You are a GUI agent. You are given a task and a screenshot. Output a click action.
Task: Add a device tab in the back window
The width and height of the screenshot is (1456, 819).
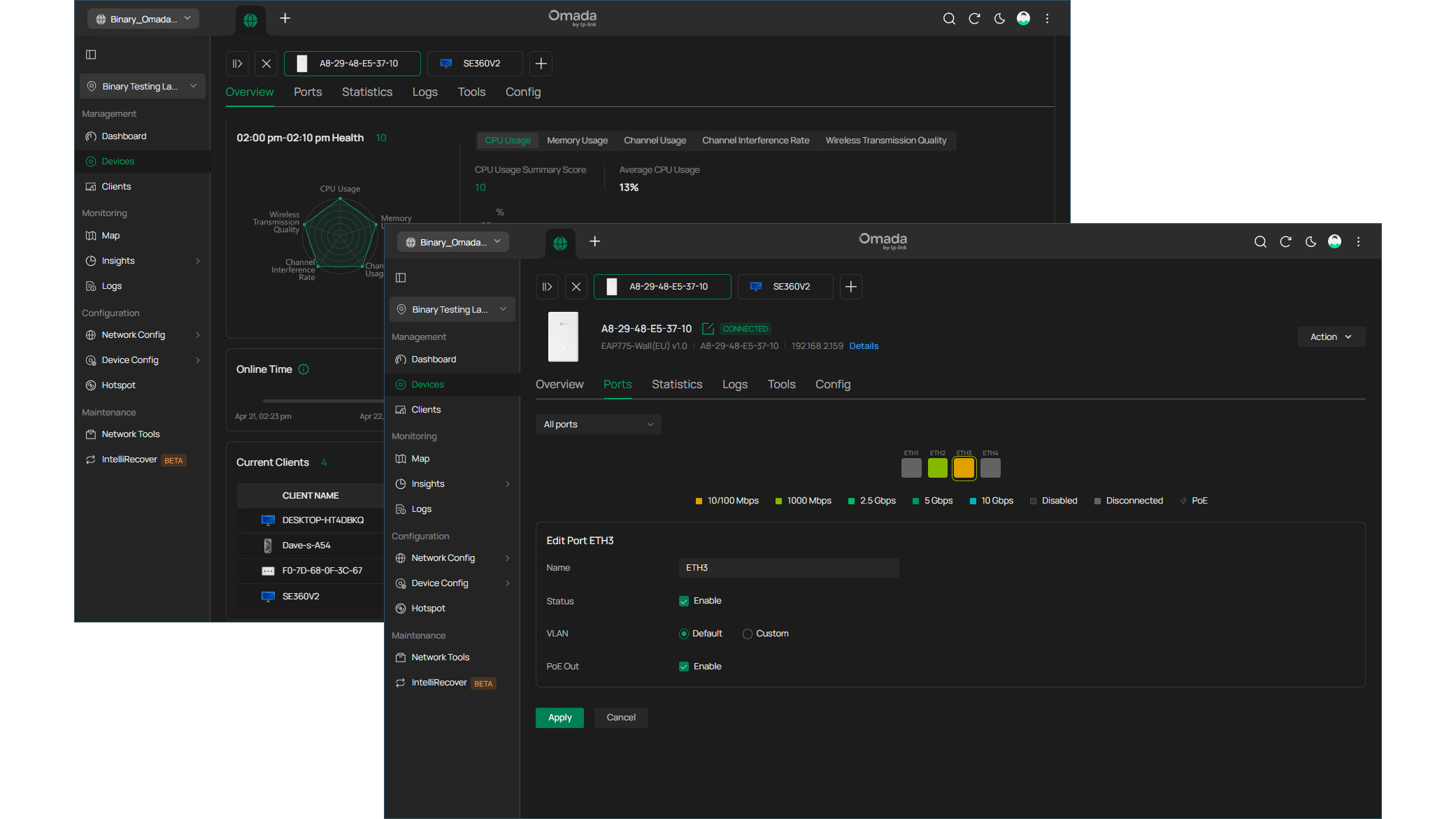pos(541,64)
